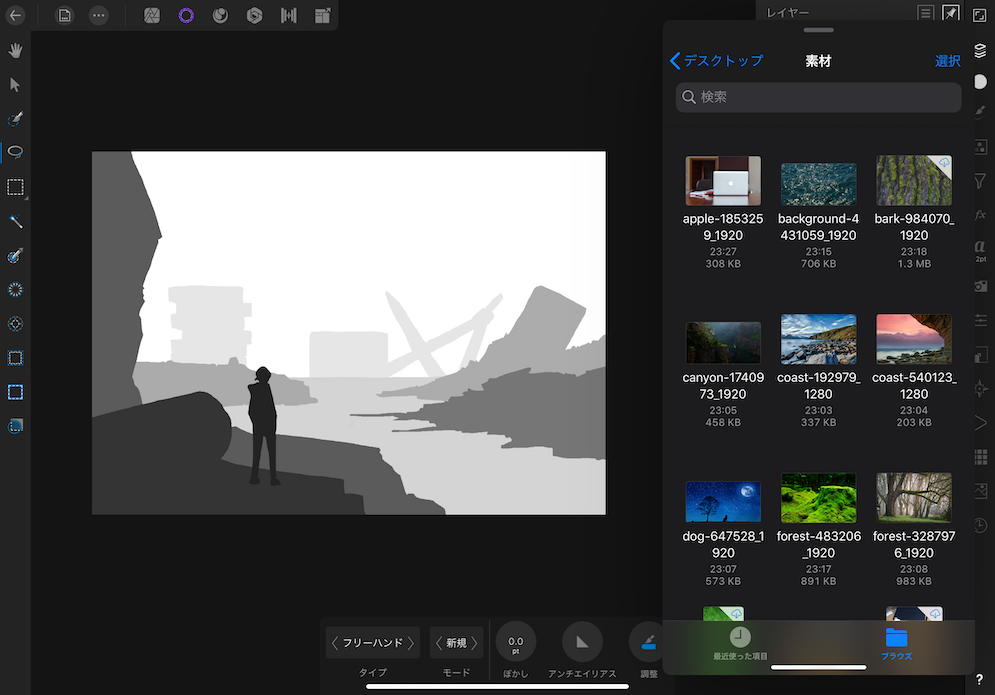Toggle the pin icon on layer panel
Image resolution: width=995 pixels, height=695 pixels.
pyautogui.click(x=950, y=13)
